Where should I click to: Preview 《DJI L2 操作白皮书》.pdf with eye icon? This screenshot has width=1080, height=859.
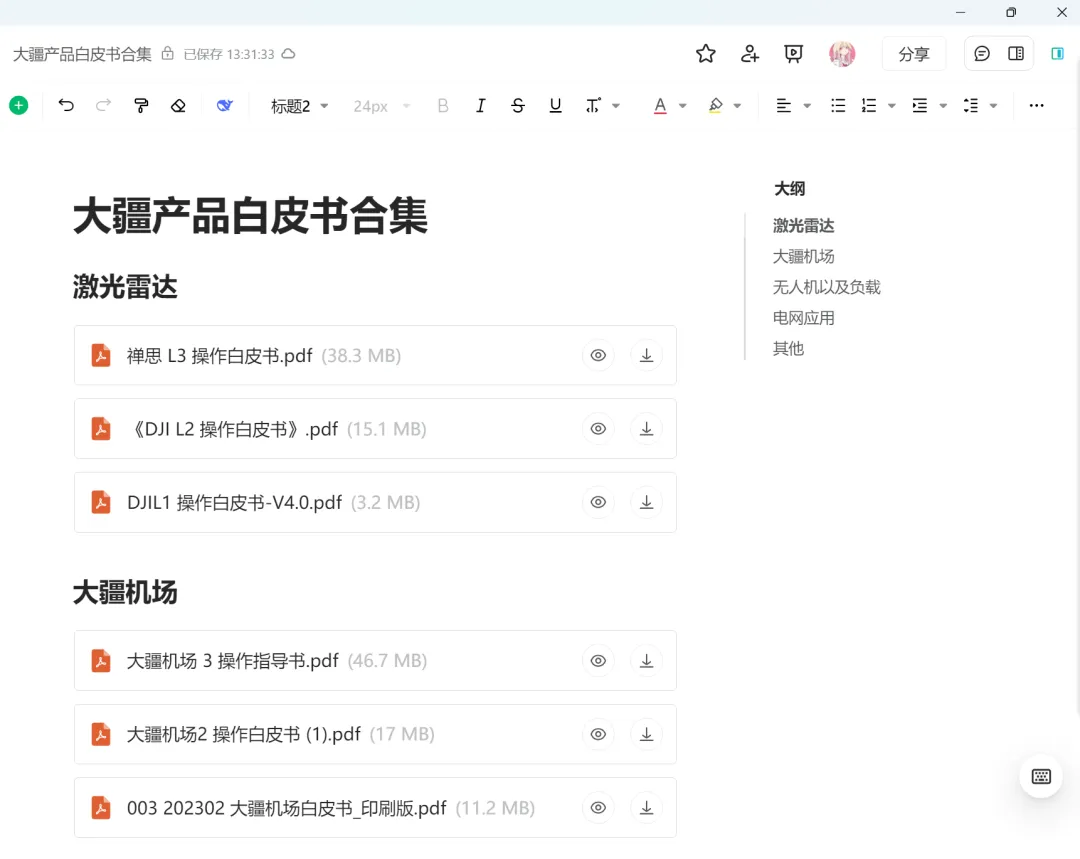[x=598, y=428]
